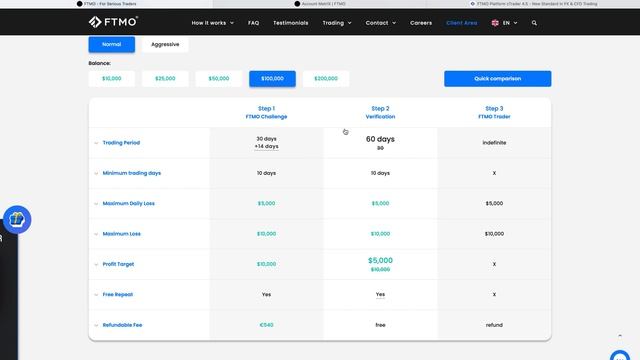Open the Testimonials page
This screenshot has height=360, width=640.
click(x=291, y=23)
